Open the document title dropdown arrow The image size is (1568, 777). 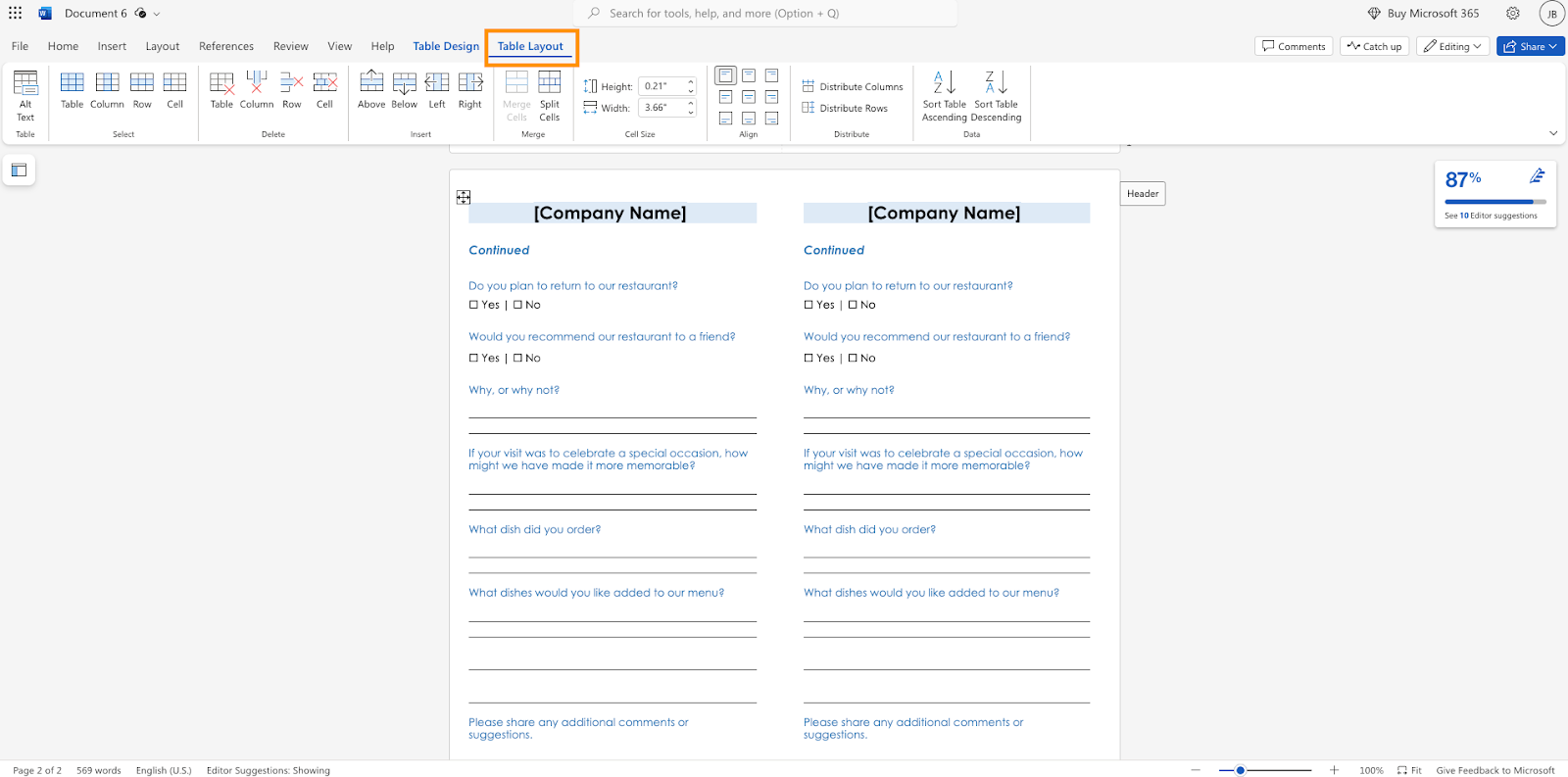point(157,14)
